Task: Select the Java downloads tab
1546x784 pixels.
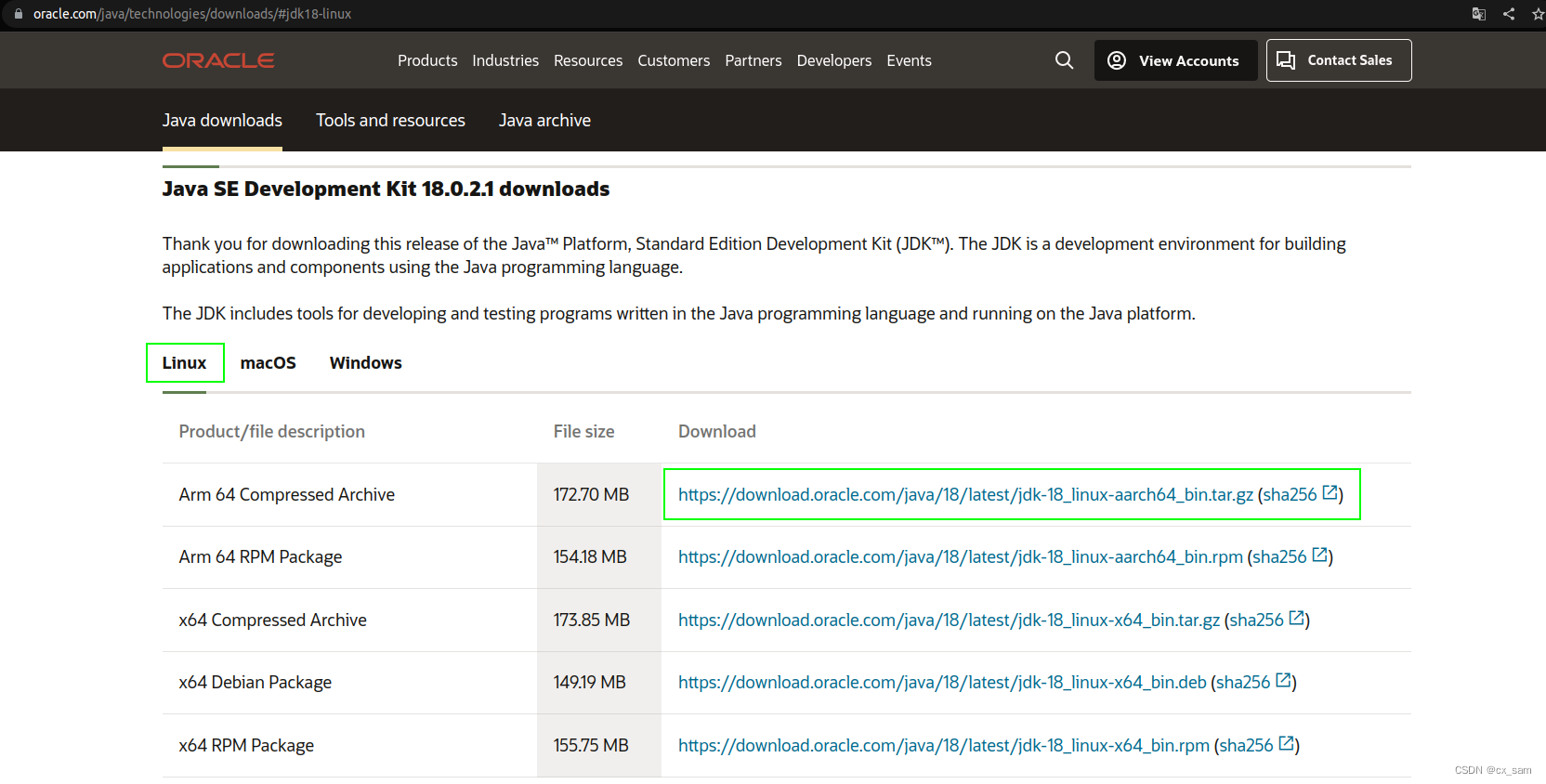Action: click(x=222, y=121)
